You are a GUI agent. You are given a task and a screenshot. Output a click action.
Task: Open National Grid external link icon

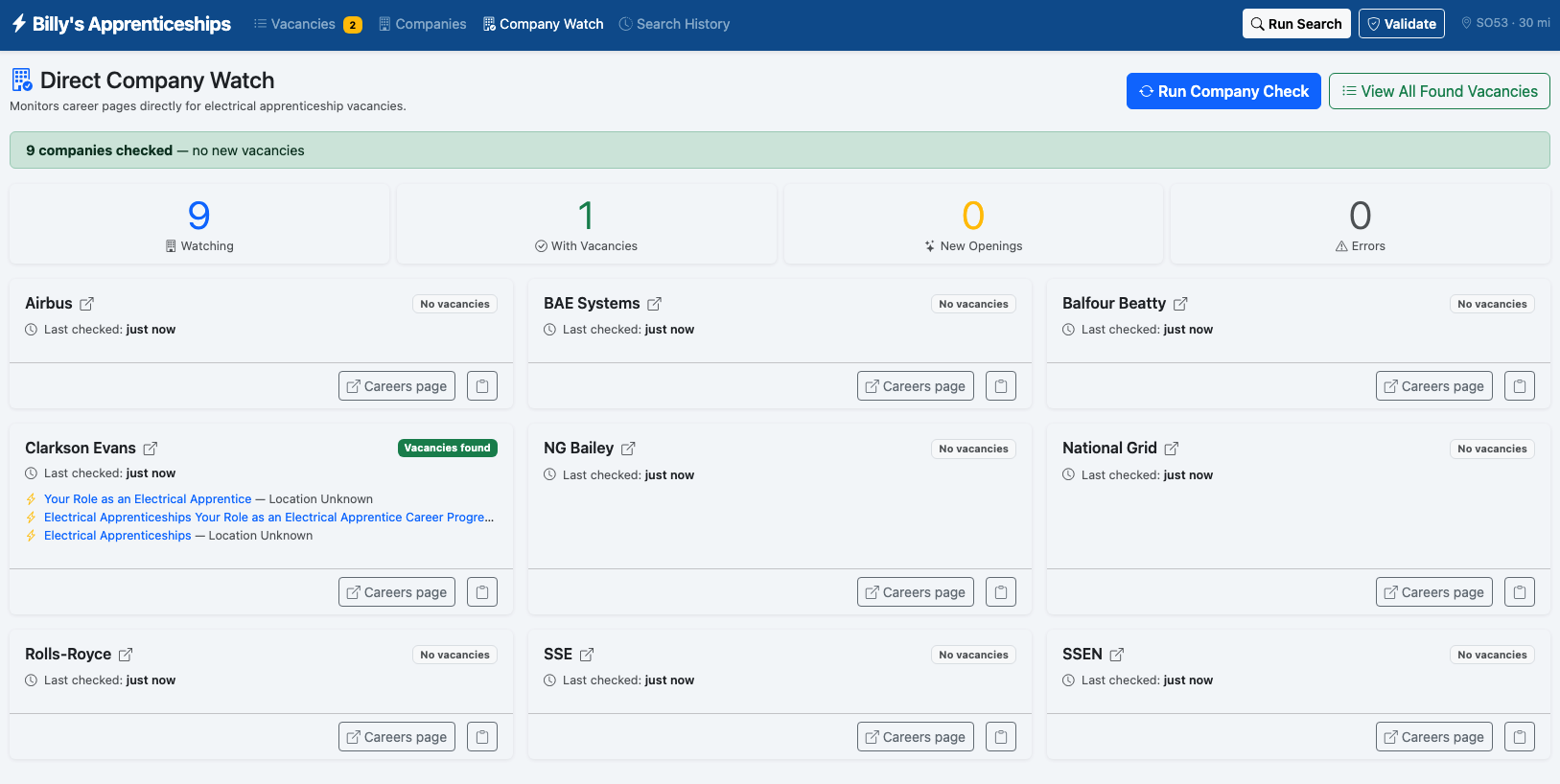tap(1172, 449)
